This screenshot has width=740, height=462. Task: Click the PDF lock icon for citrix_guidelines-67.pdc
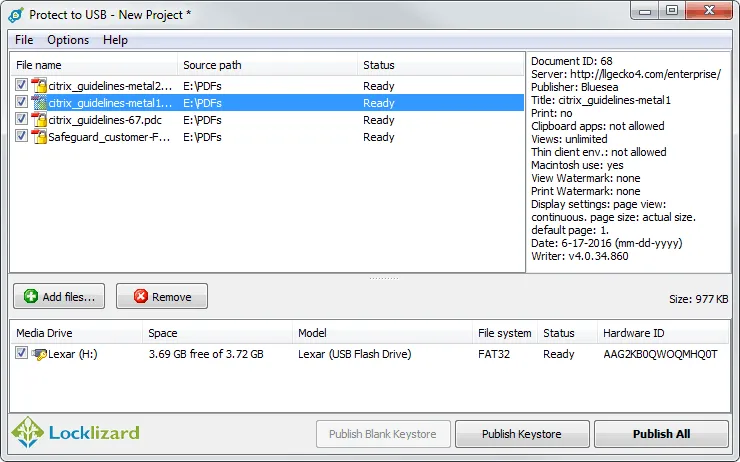tap(39, 119)
